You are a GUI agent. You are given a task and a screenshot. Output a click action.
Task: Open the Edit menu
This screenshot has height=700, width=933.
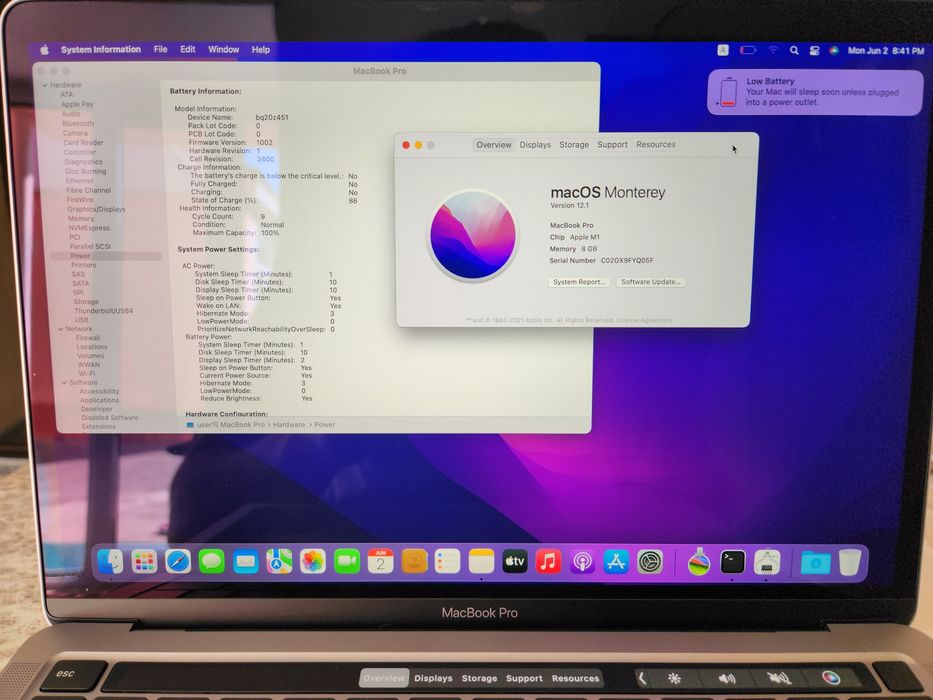click(188, 49)
